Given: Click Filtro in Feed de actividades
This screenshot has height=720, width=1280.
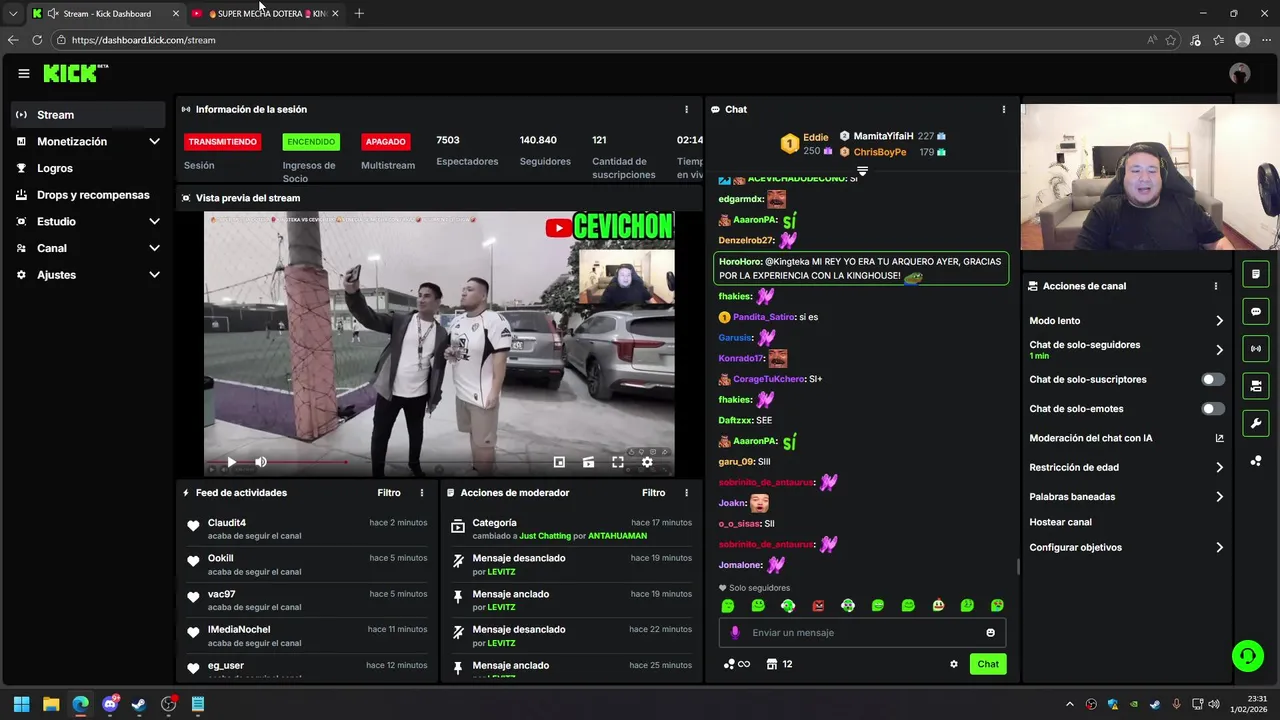Looking at the screenshot, I should 389,493.
